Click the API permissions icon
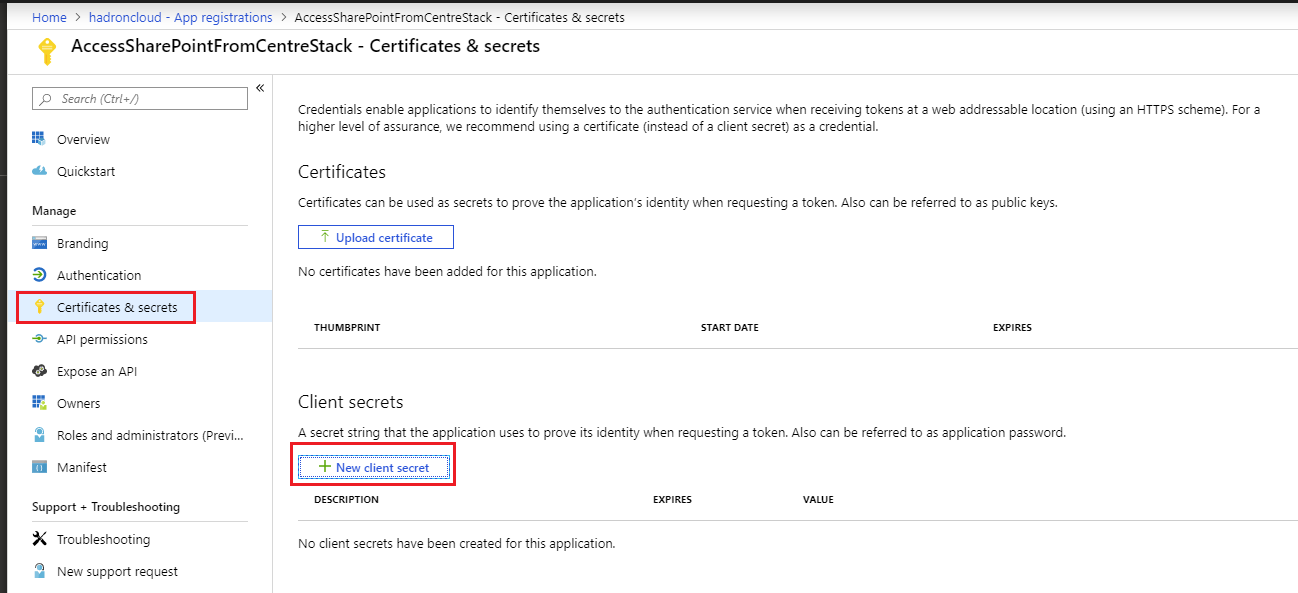The width and height of the screenshot is (1298, 593). click(39, 339)
